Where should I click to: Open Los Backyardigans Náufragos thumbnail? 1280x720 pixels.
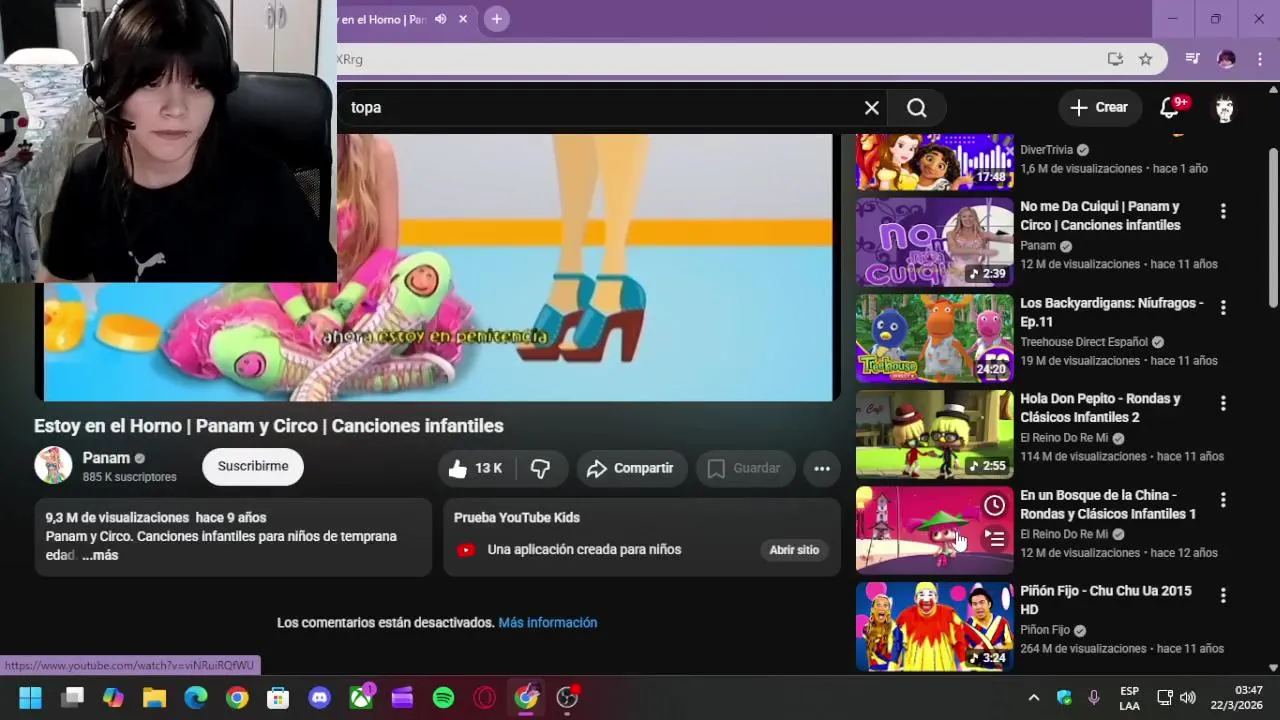934,338
